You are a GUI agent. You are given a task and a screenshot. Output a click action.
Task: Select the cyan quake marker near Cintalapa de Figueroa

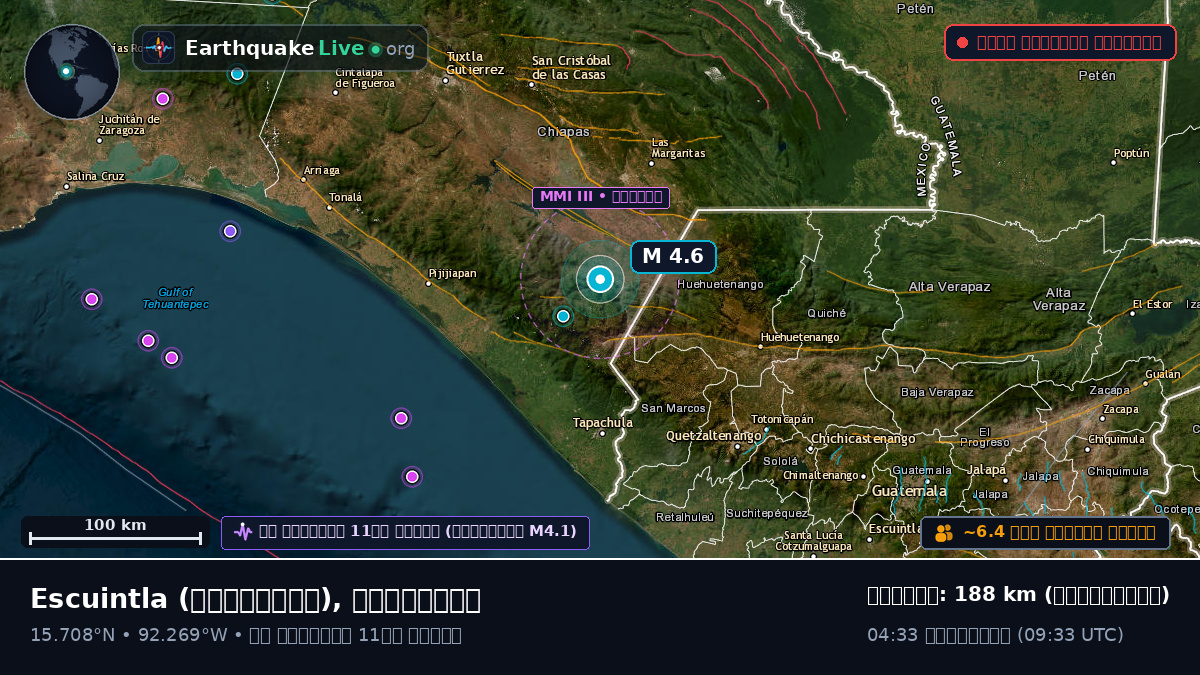(237, 73)
